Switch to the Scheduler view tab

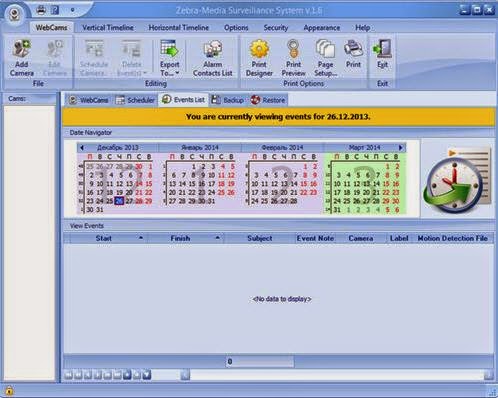(135, 100)
